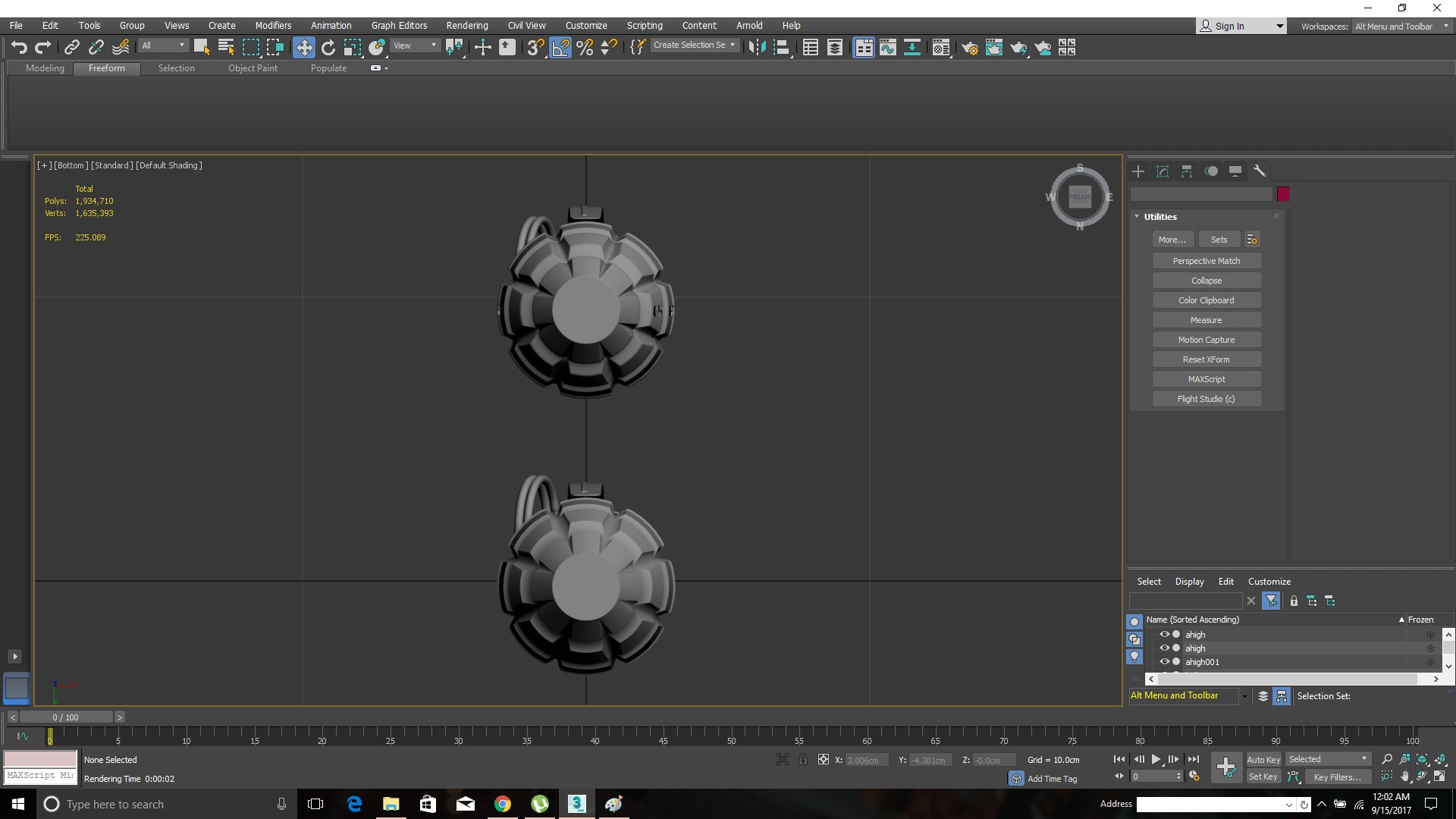Click the Mirror tool icon
Viewport: 1456px width, 819px height.
click(x=757, y=48)
